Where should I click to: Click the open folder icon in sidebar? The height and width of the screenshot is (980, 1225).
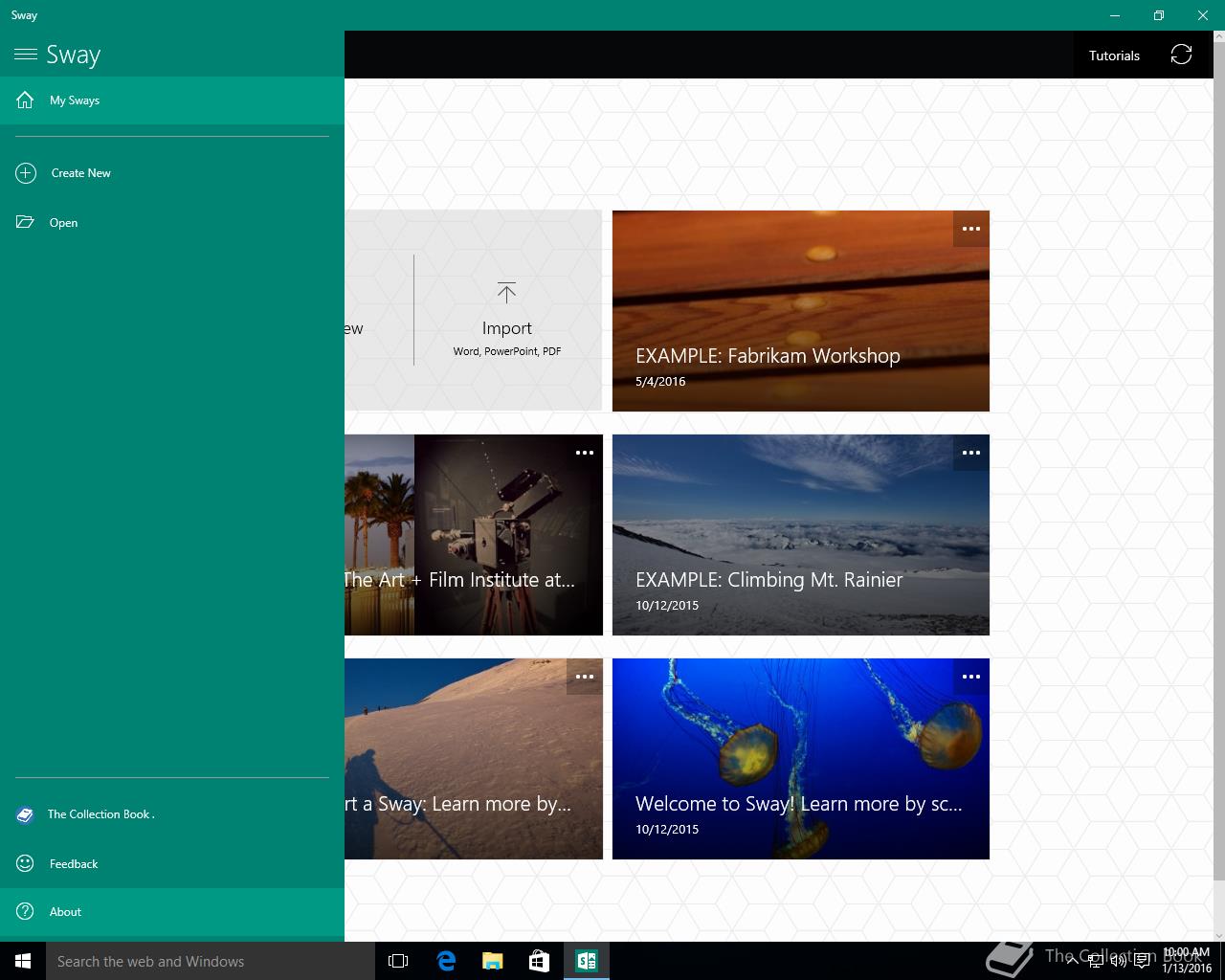(x=25, y=222)
